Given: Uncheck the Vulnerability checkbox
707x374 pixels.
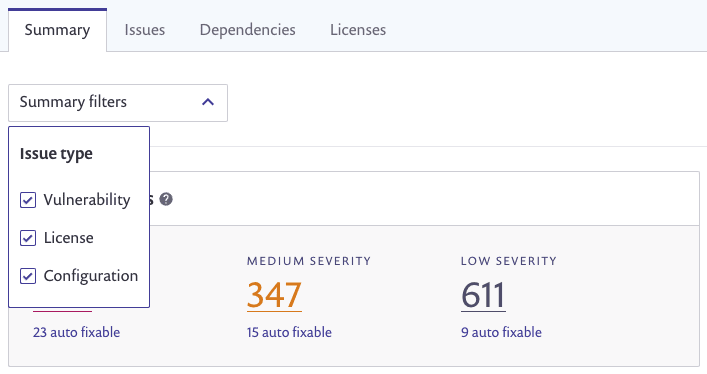Looking at the screenshot, I should point(28,200).
